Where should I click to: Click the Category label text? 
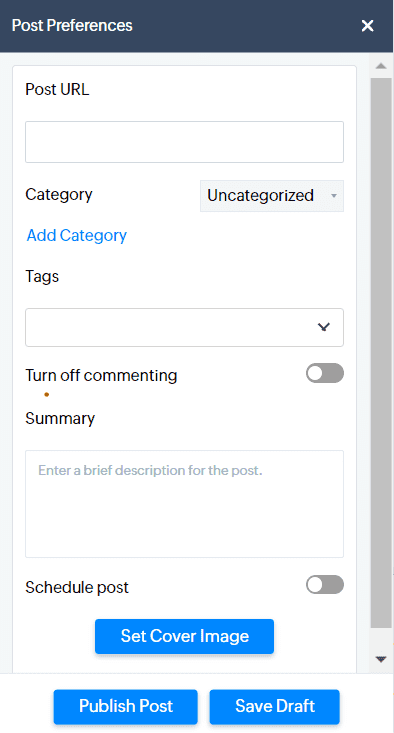click(x=59, y=194)
